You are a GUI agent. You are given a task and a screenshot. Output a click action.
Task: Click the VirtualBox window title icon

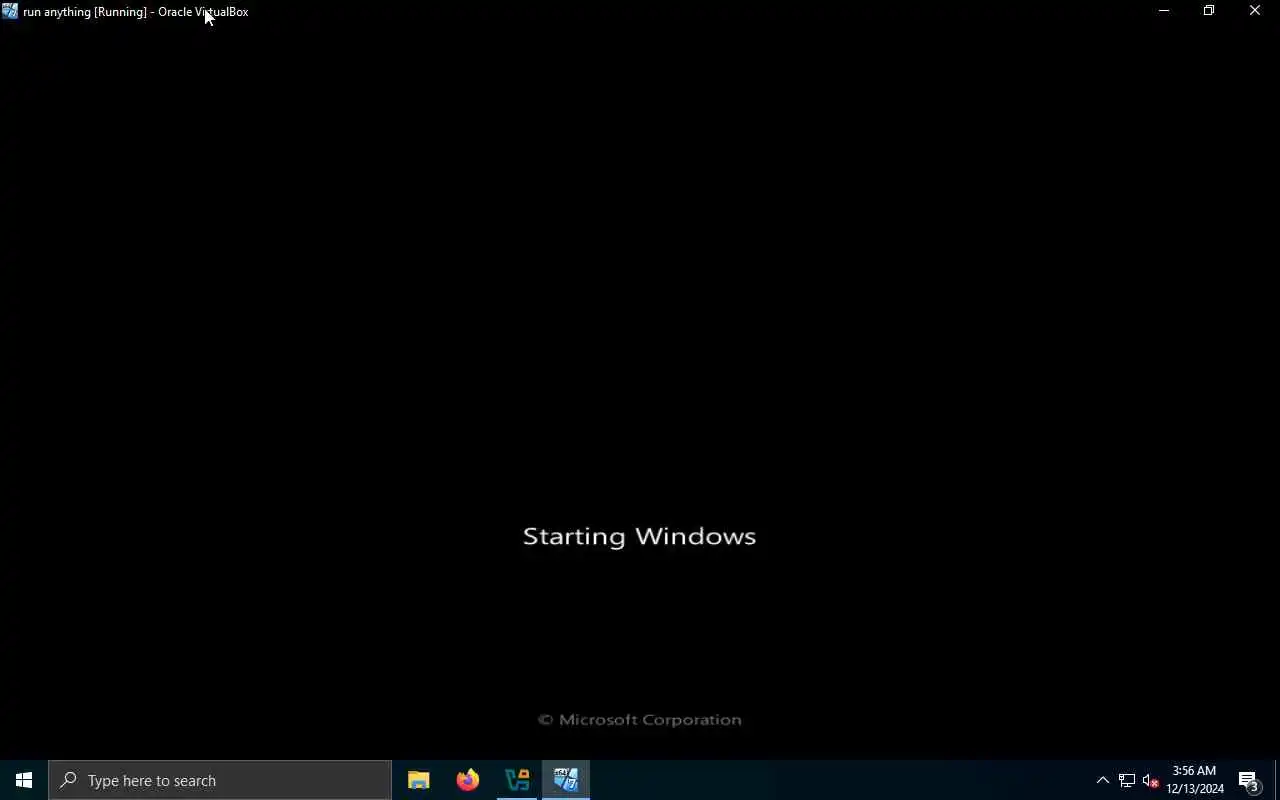click(10, 12)
